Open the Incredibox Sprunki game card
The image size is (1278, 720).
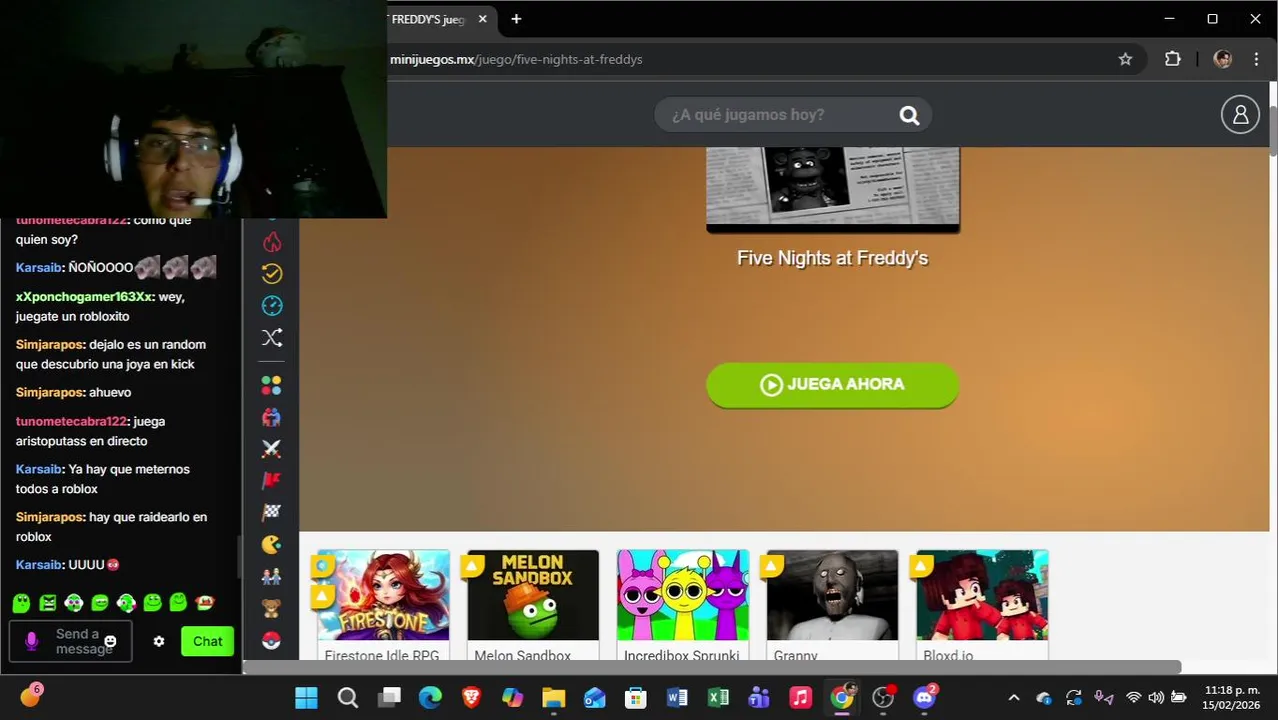coord(683,606)
